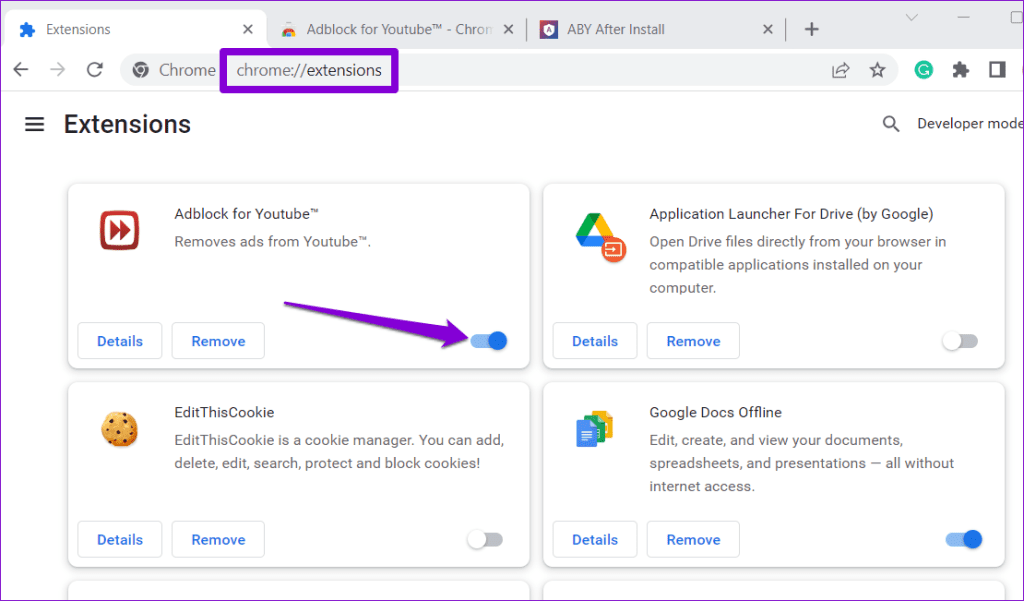
Task: Click the chrome://extensions address bar
Action: click(x=309, y=70)
